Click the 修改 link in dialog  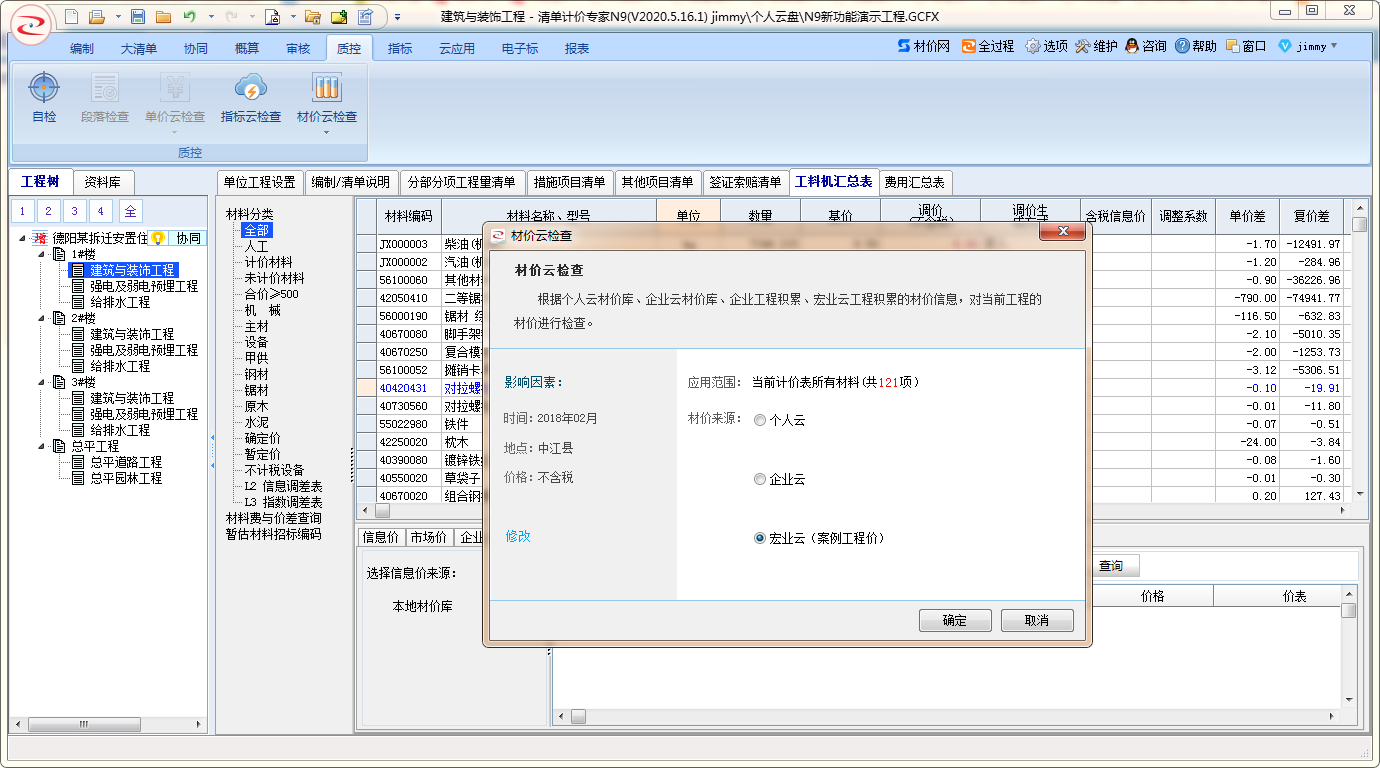coord(518,536)
